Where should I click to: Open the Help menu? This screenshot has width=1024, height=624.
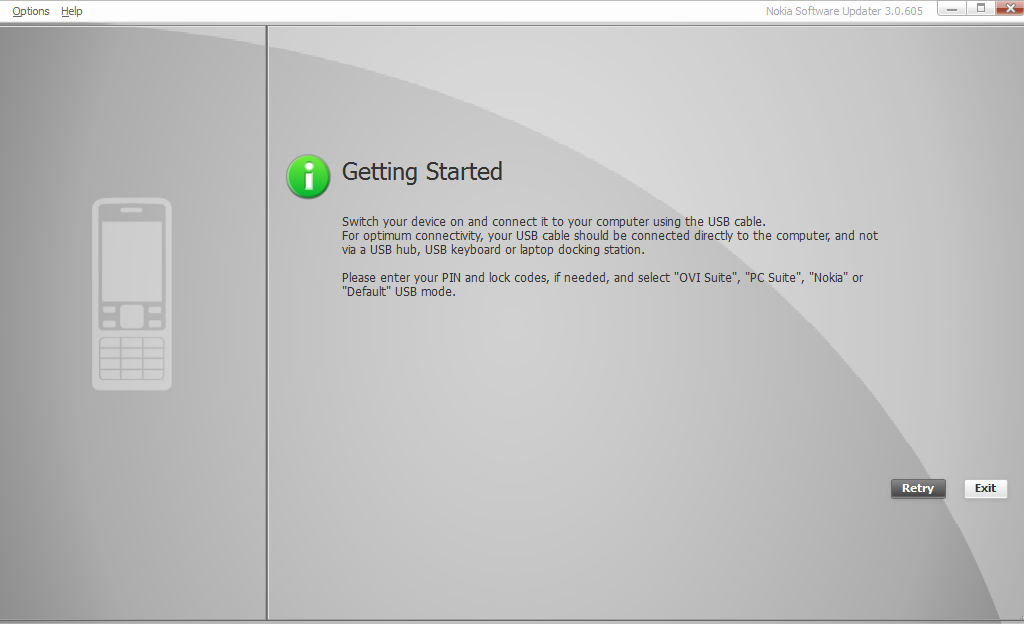click(x=72, y=11)
